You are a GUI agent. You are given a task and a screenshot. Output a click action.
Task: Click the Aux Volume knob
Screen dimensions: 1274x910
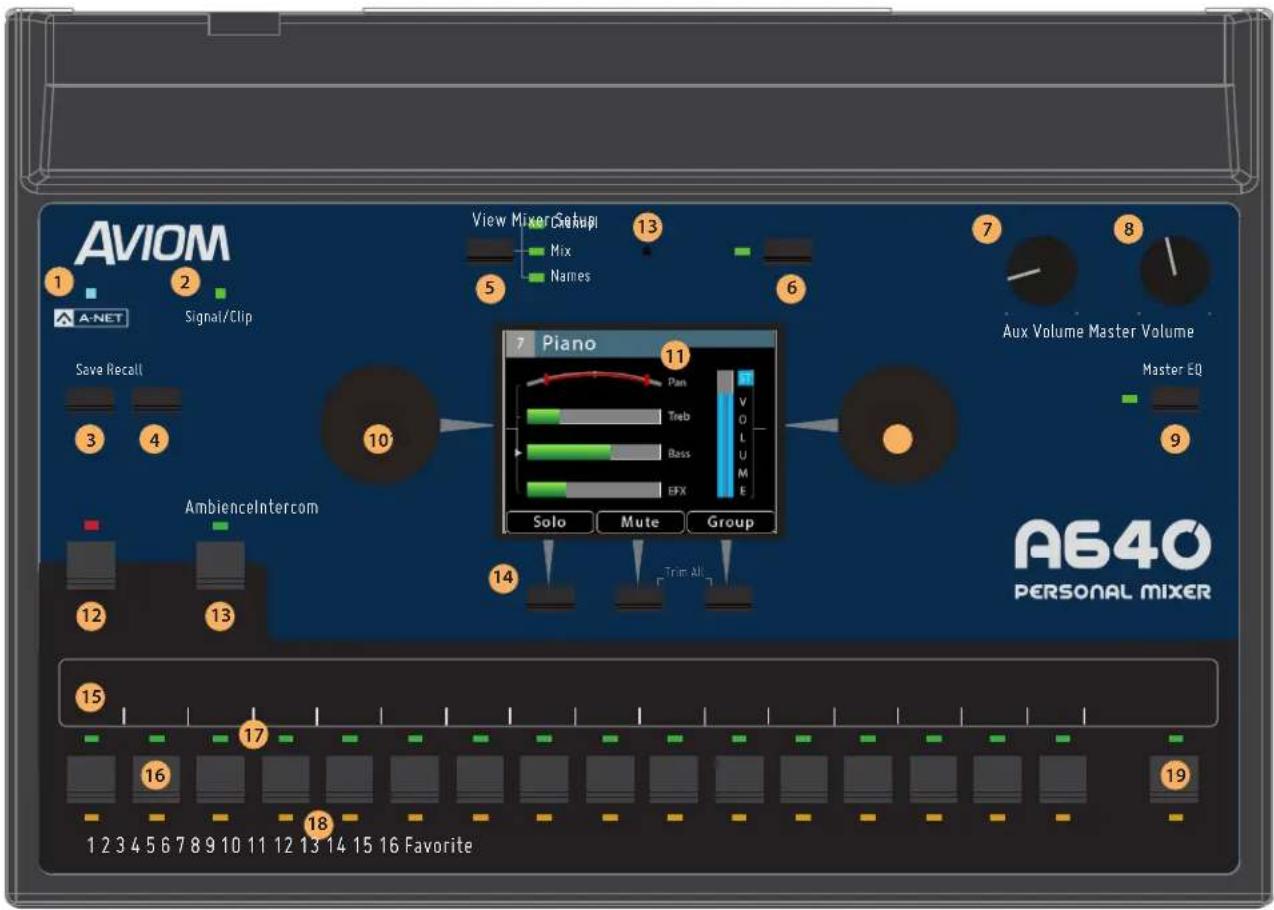(x=1041, y=271)
